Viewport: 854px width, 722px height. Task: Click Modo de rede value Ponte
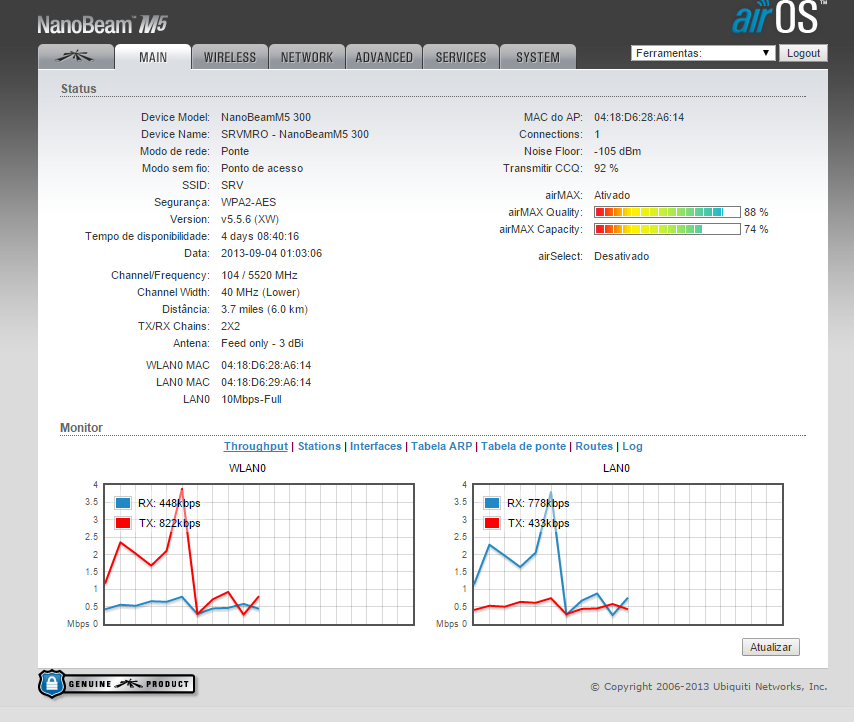click(235, 151)
